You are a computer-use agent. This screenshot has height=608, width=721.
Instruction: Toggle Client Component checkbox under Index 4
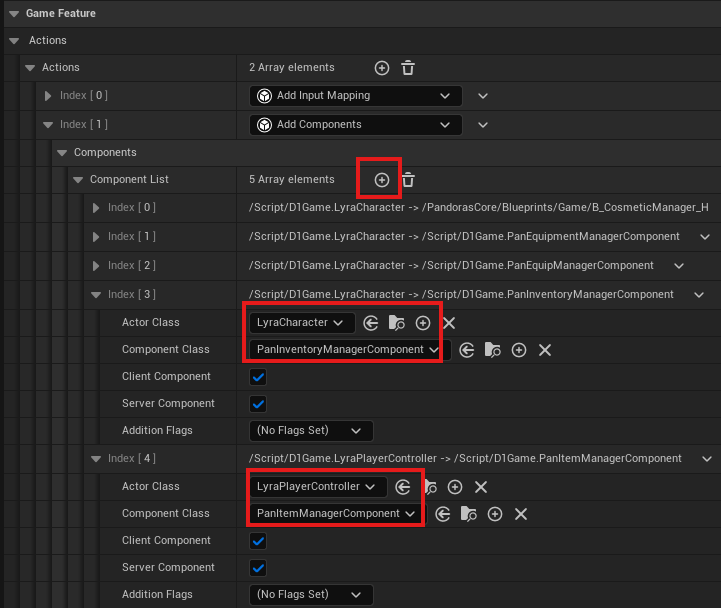pyautogui.click(x=258, y=541)
